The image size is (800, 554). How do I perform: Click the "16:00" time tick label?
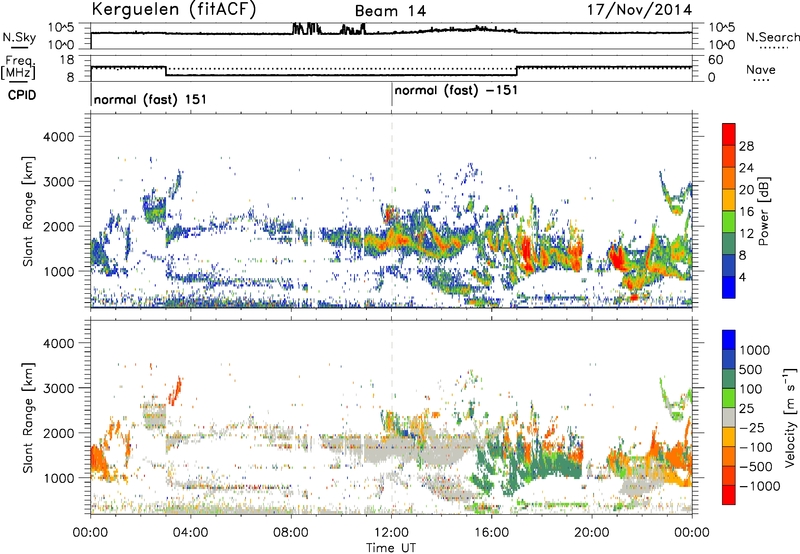pos(492,533)
